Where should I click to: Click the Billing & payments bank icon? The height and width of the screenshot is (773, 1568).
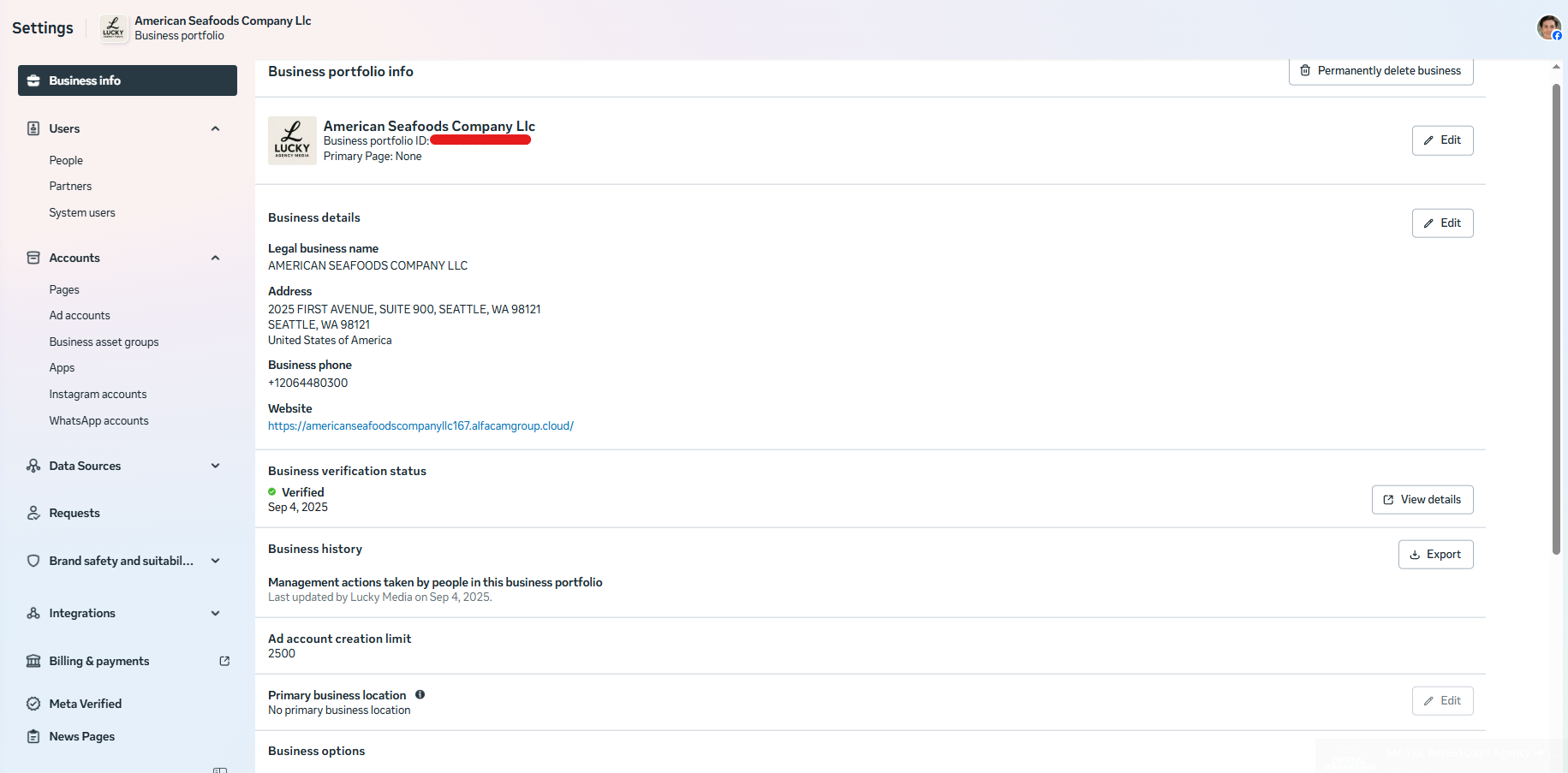coord(33,661)
